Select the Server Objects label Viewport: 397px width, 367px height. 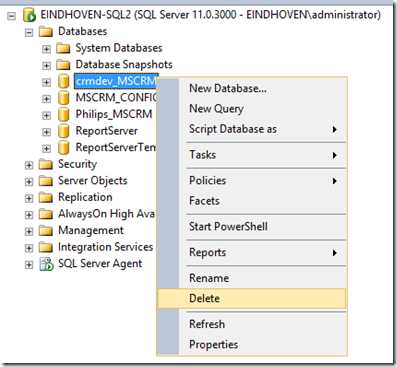click(x=93, y=181)
